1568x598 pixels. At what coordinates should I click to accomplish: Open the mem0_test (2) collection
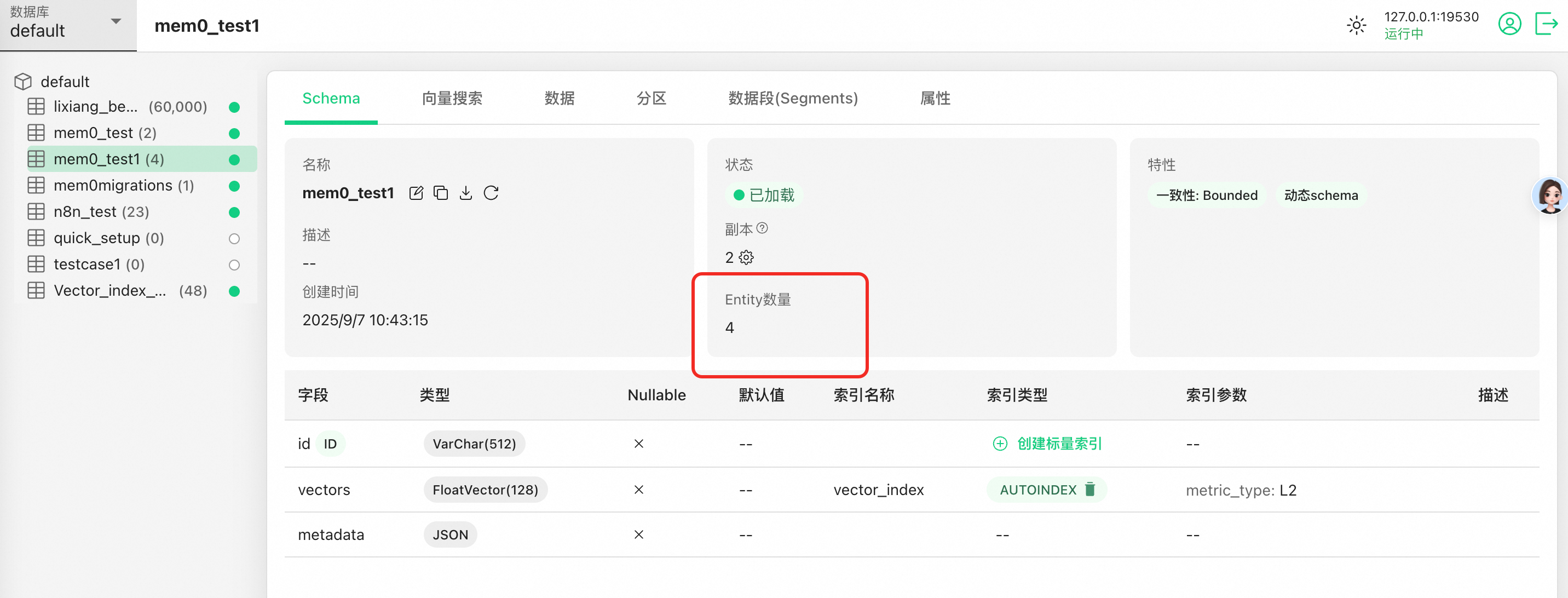click(135, 133)
